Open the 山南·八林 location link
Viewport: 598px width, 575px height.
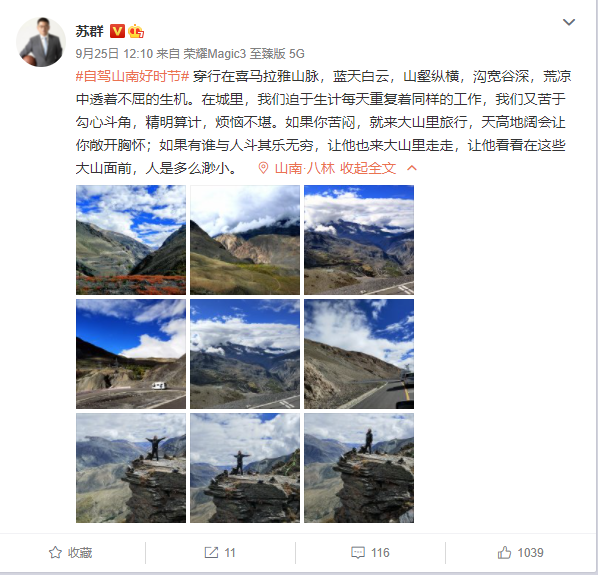tap(304, 168)
